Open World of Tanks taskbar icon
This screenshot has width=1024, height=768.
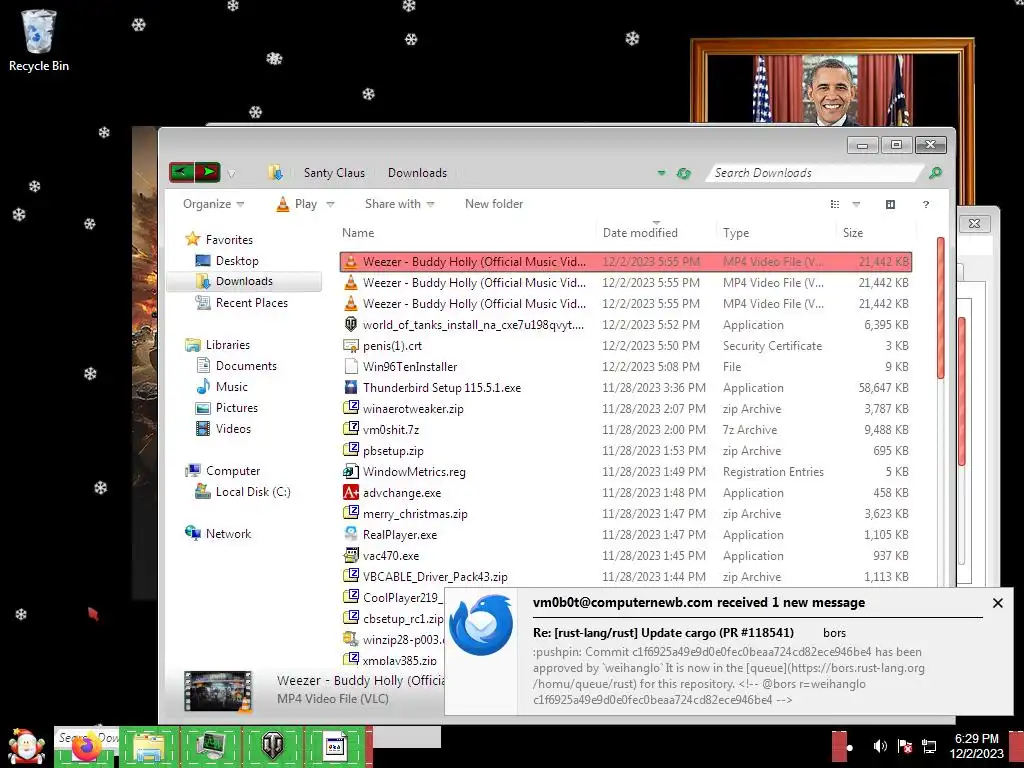coord(273,746)
